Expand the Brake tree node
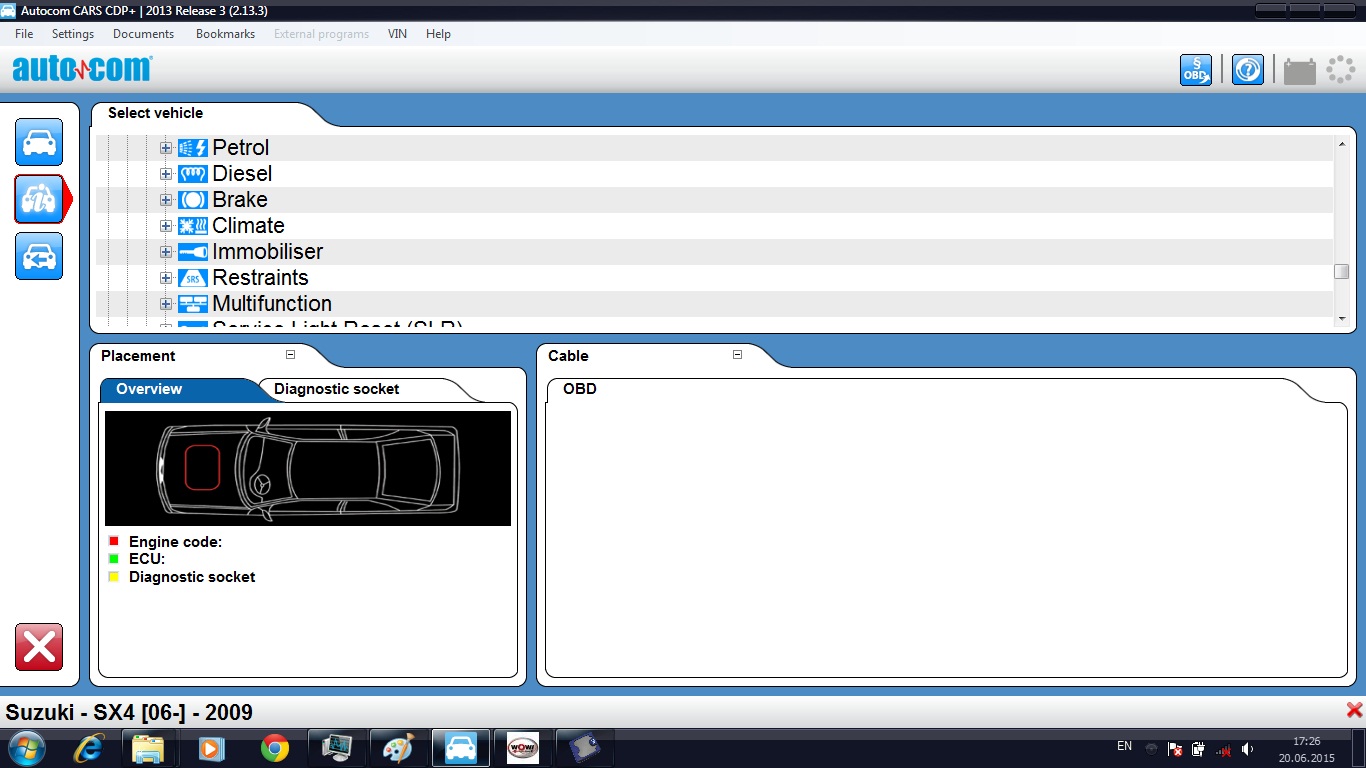The height and width of the screenshot is (768, 1366). [x=166, y=200]
